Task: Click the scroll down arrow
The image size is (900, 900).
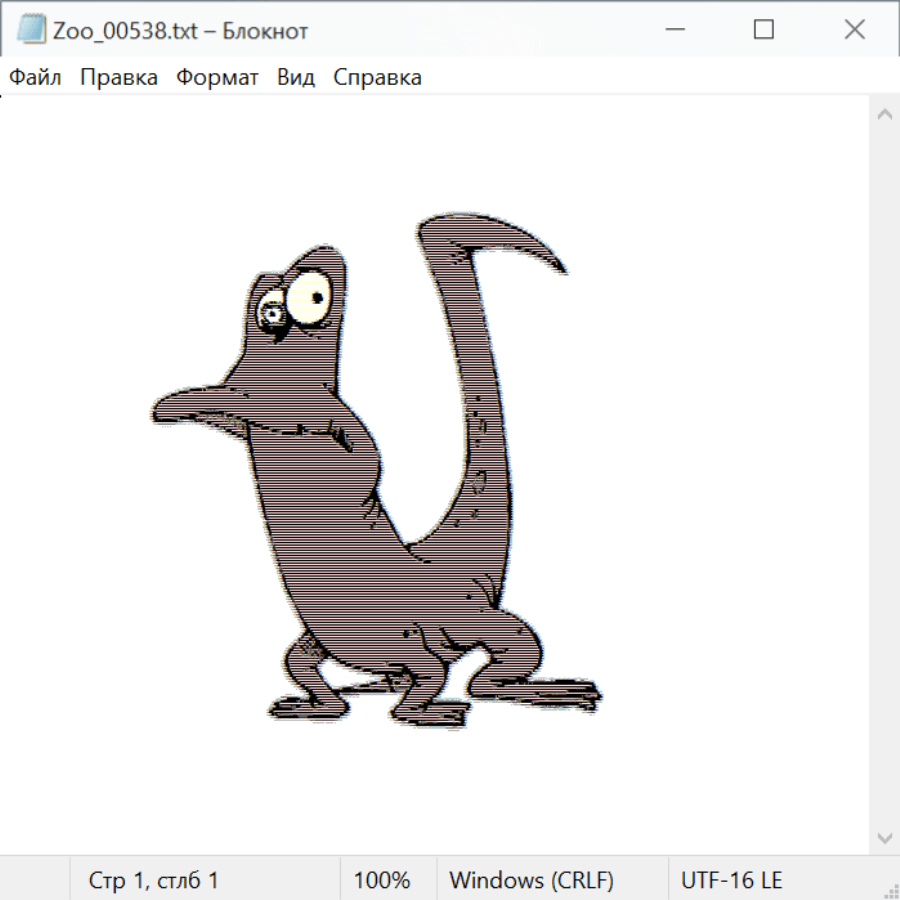Action: coord(884,837)
